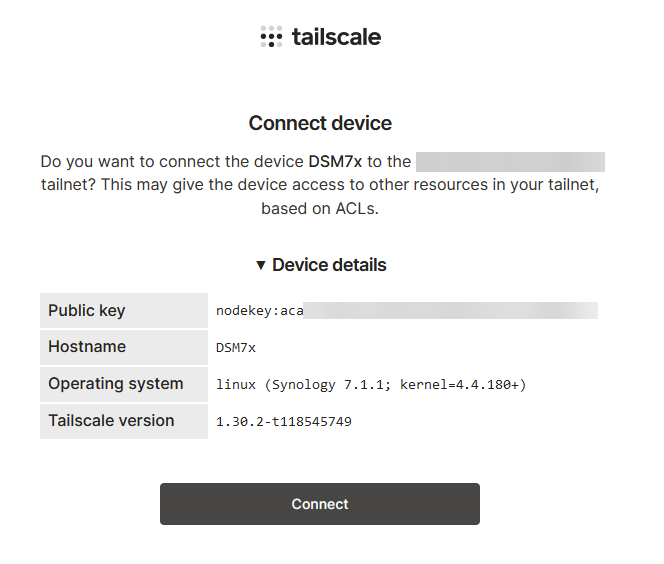The width and height of the screenshot is (664, 564).
Task: Click the 1.30.2-t118545749 version value
Action: (x=284, y=422)
